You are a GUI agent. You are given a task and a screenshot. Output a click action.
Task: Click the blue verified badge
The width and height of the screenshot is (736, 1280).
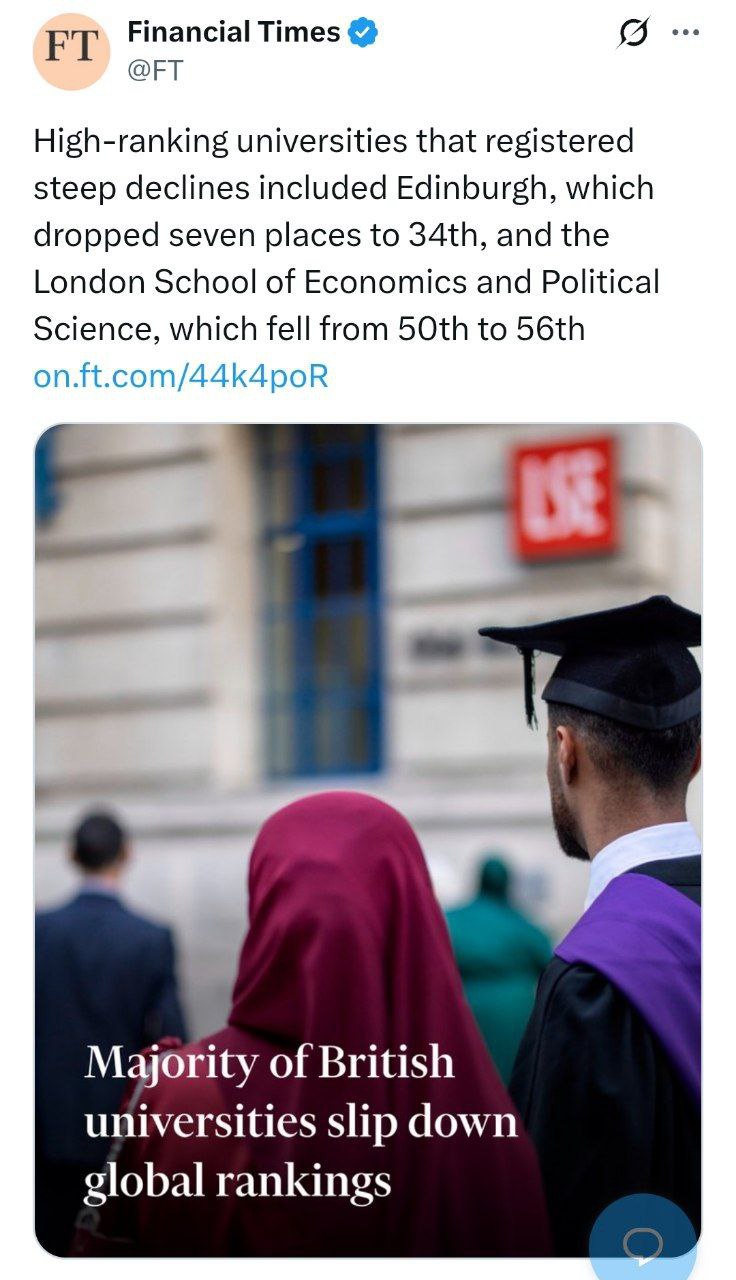coord(363,33)
